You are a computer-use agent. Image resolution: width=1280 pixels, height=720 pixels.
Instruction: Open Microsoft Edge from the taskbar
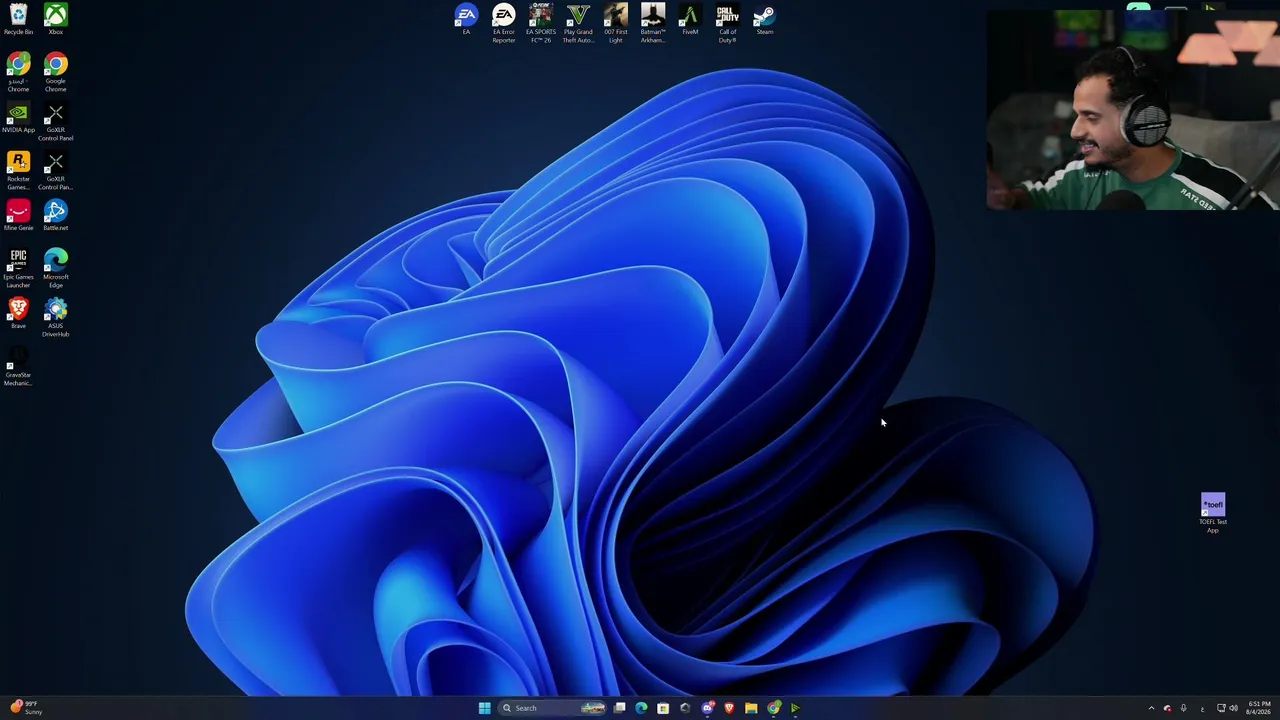tap(641, 708)
